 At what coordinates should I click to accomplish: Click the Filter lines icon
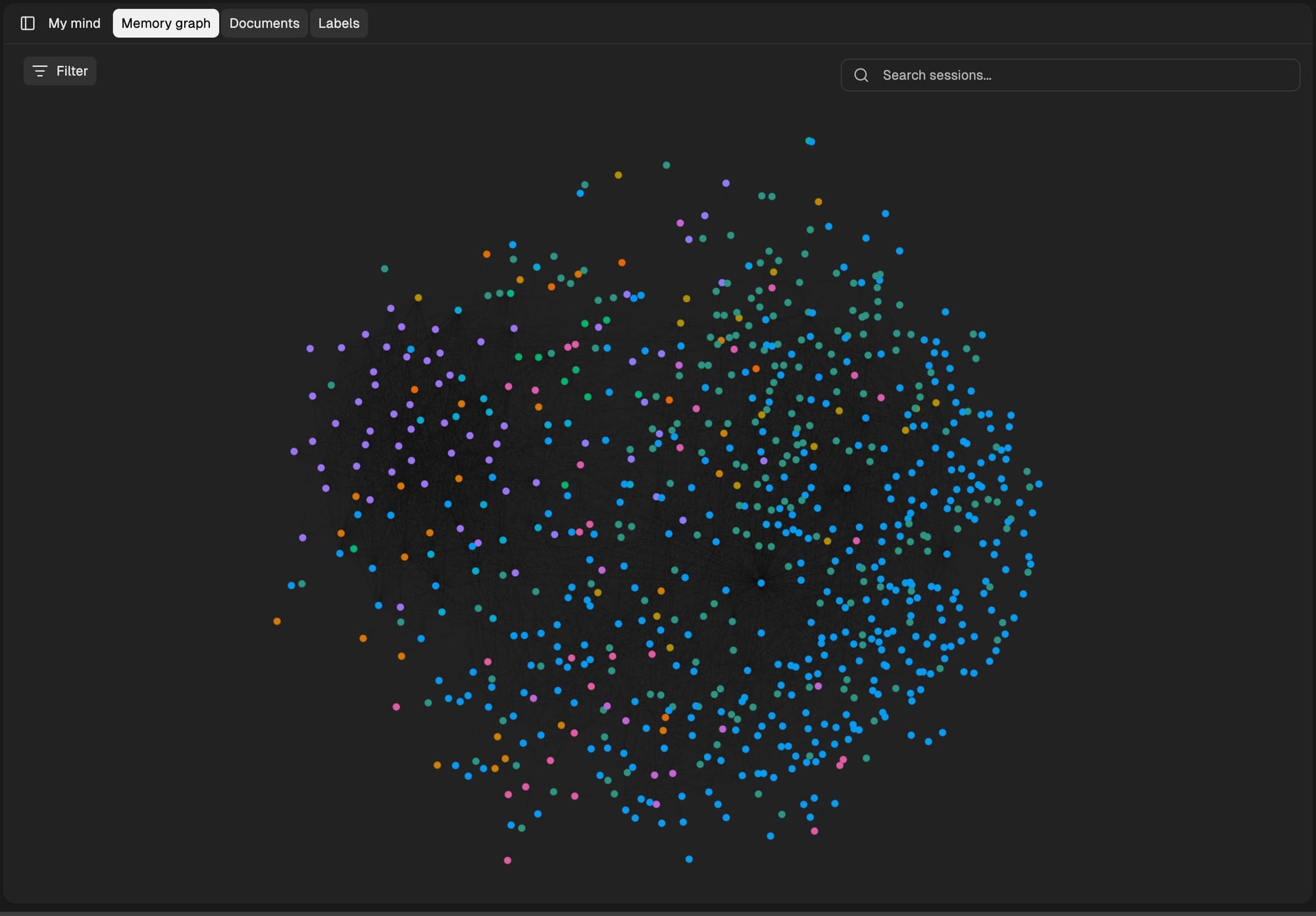39,71
